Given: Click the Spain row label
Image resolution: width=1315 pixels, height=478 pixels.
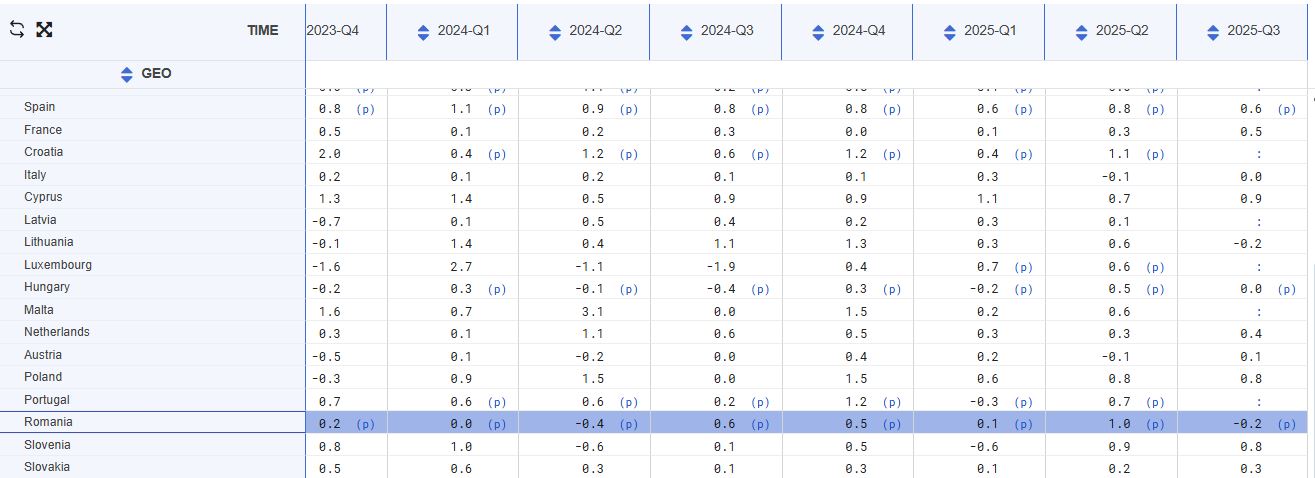Looking at the screenshot, I should pos(40,107).
